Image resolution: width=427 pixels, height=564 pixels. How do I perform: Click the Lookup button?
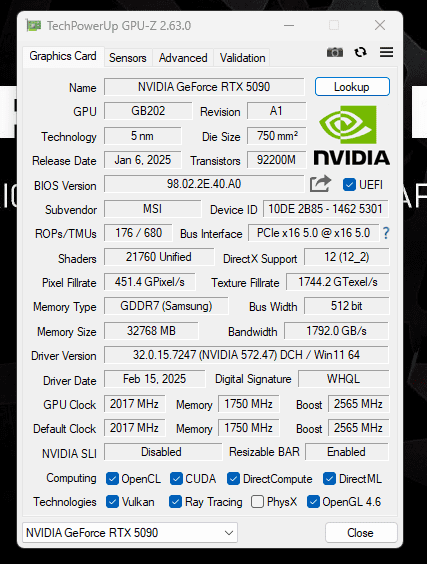click(x=352, y=87)
